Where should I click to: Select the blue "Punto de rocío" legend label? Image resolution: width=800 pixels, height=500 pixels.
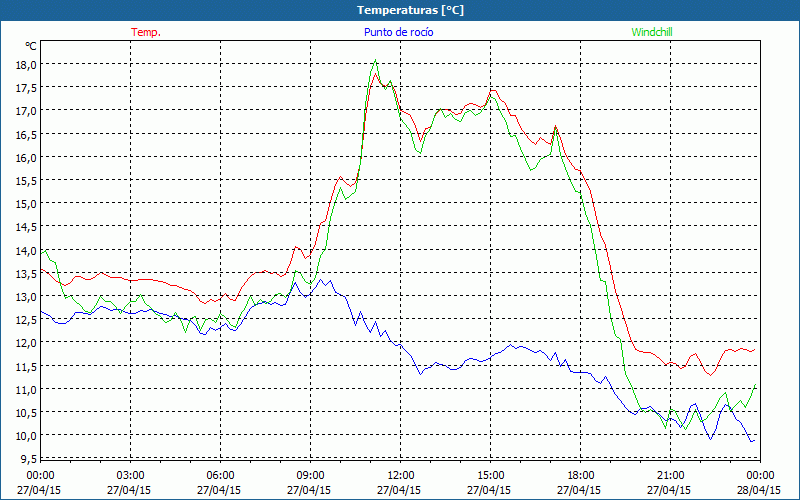click(x=398, y=32)
